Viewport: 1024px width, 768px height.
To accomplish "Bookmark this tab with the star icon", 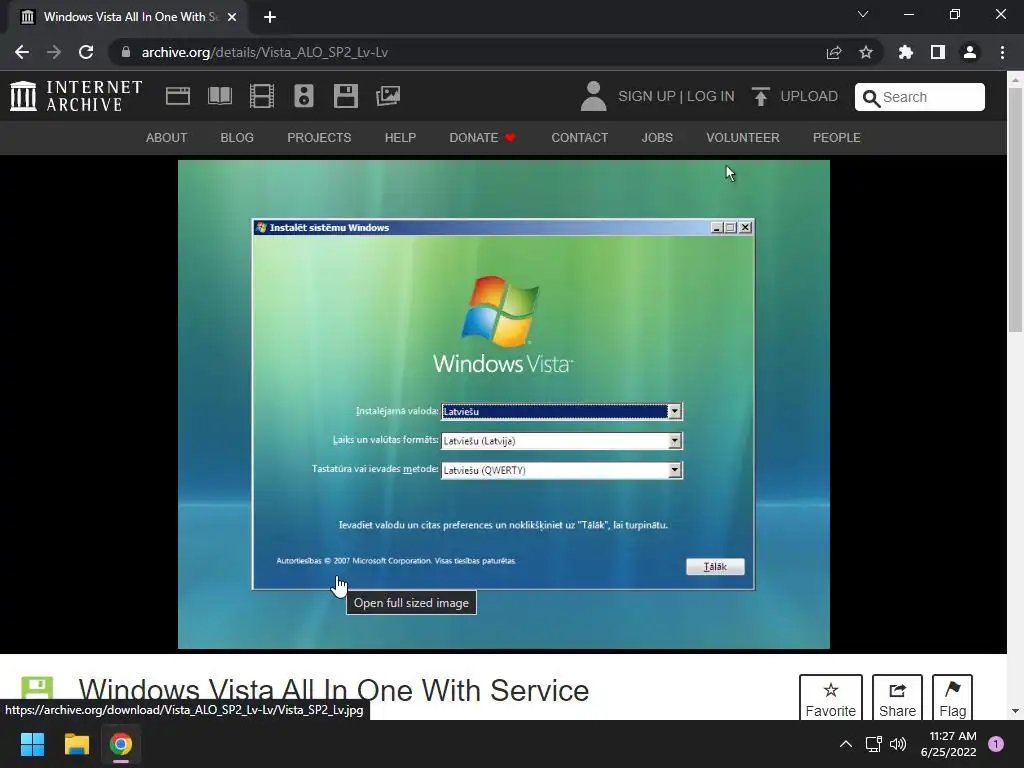I will (x=866, y=52).
